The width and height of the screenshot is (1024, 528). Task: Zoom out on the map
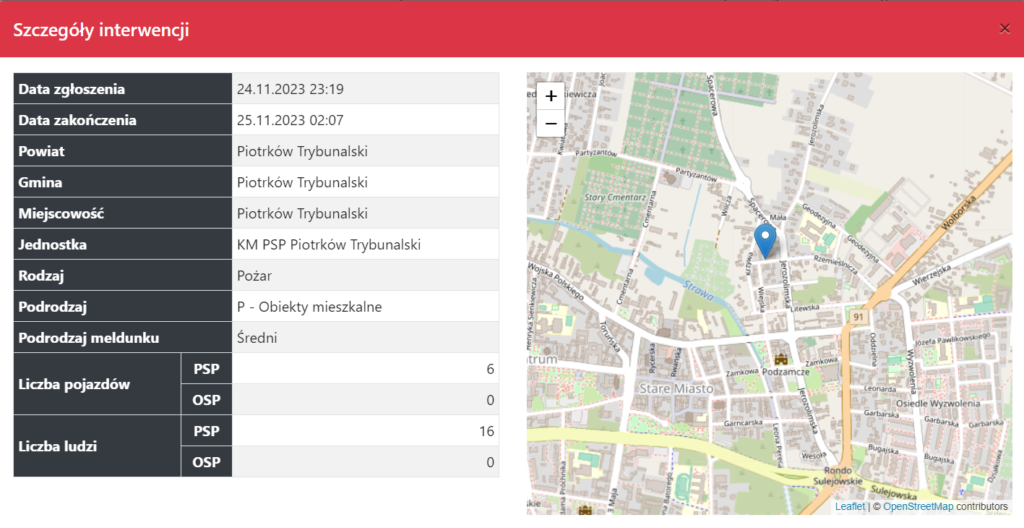pyautogui.click(x=551, y=123)
